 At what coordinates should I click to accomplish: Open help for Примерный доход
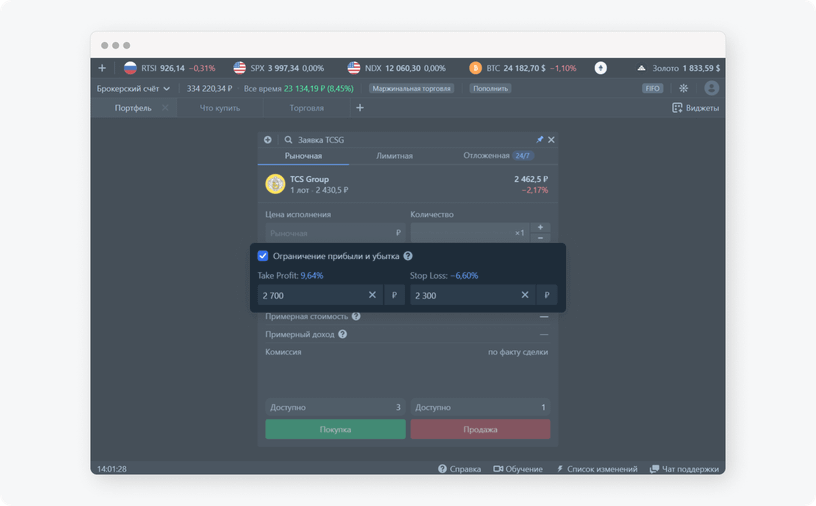click(x=342, y=334)
